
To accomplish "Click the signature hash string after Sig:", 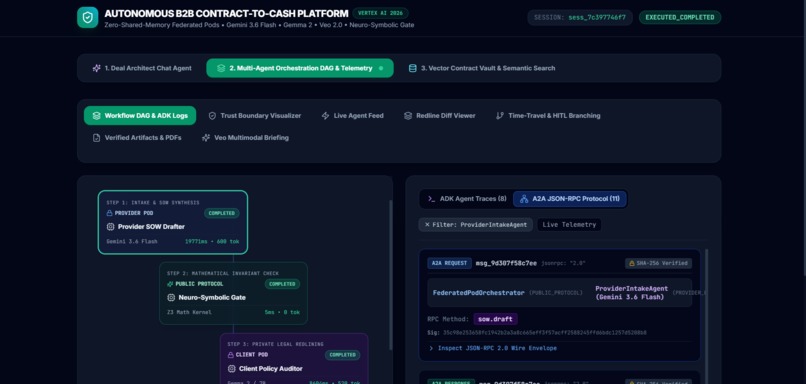I will point(544,333).
